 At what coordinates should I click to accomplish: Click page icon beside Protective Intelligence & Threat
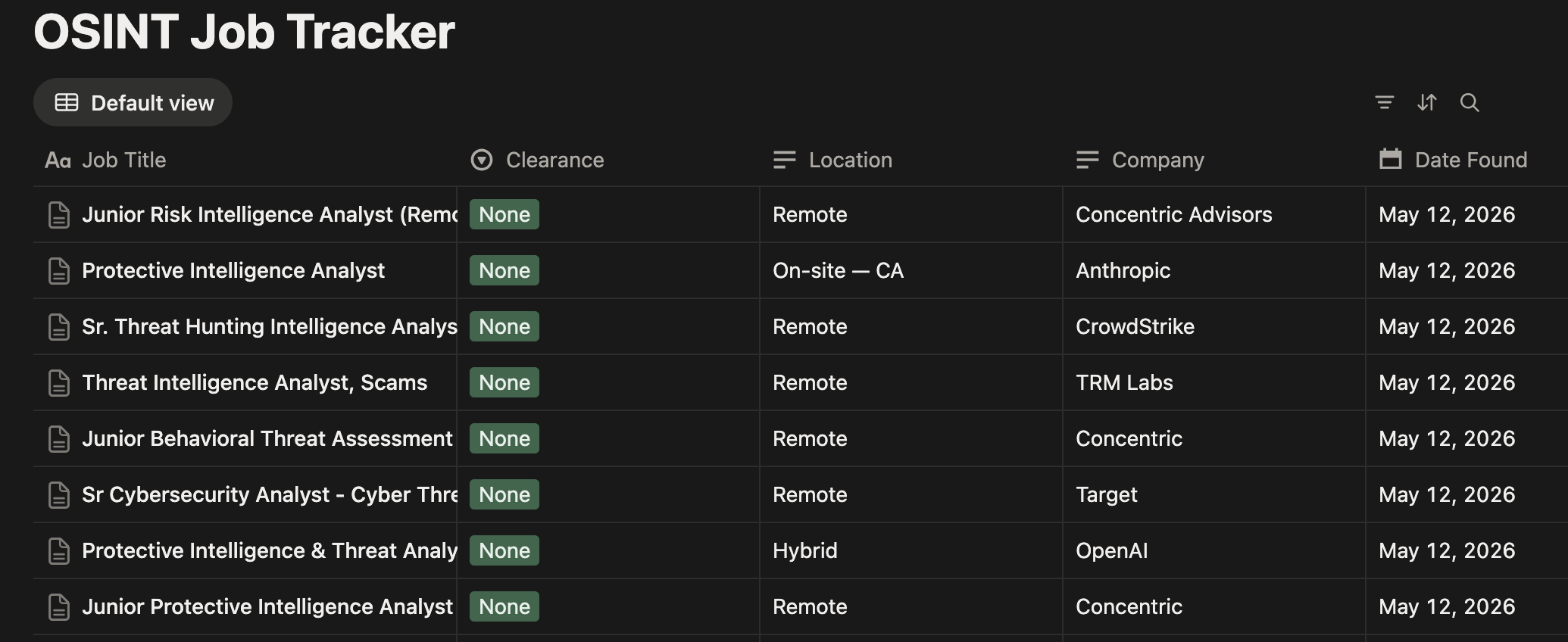59,551
